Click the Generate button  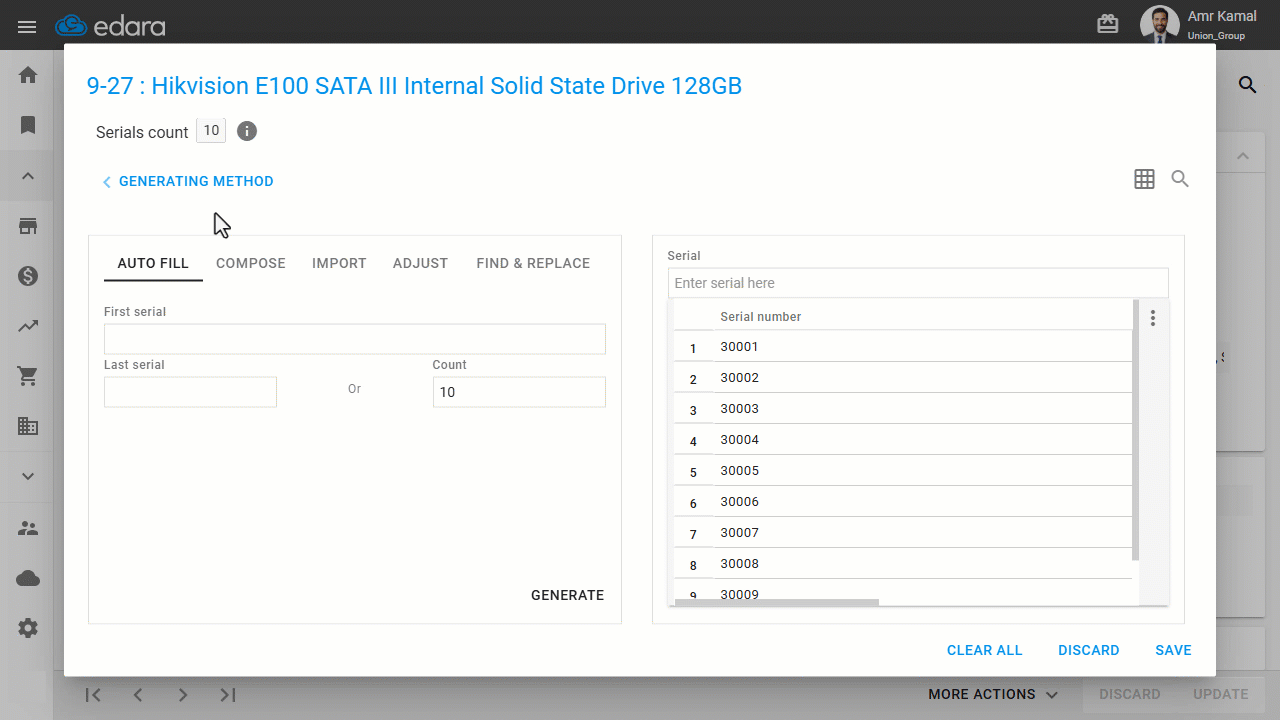point(567,595)
